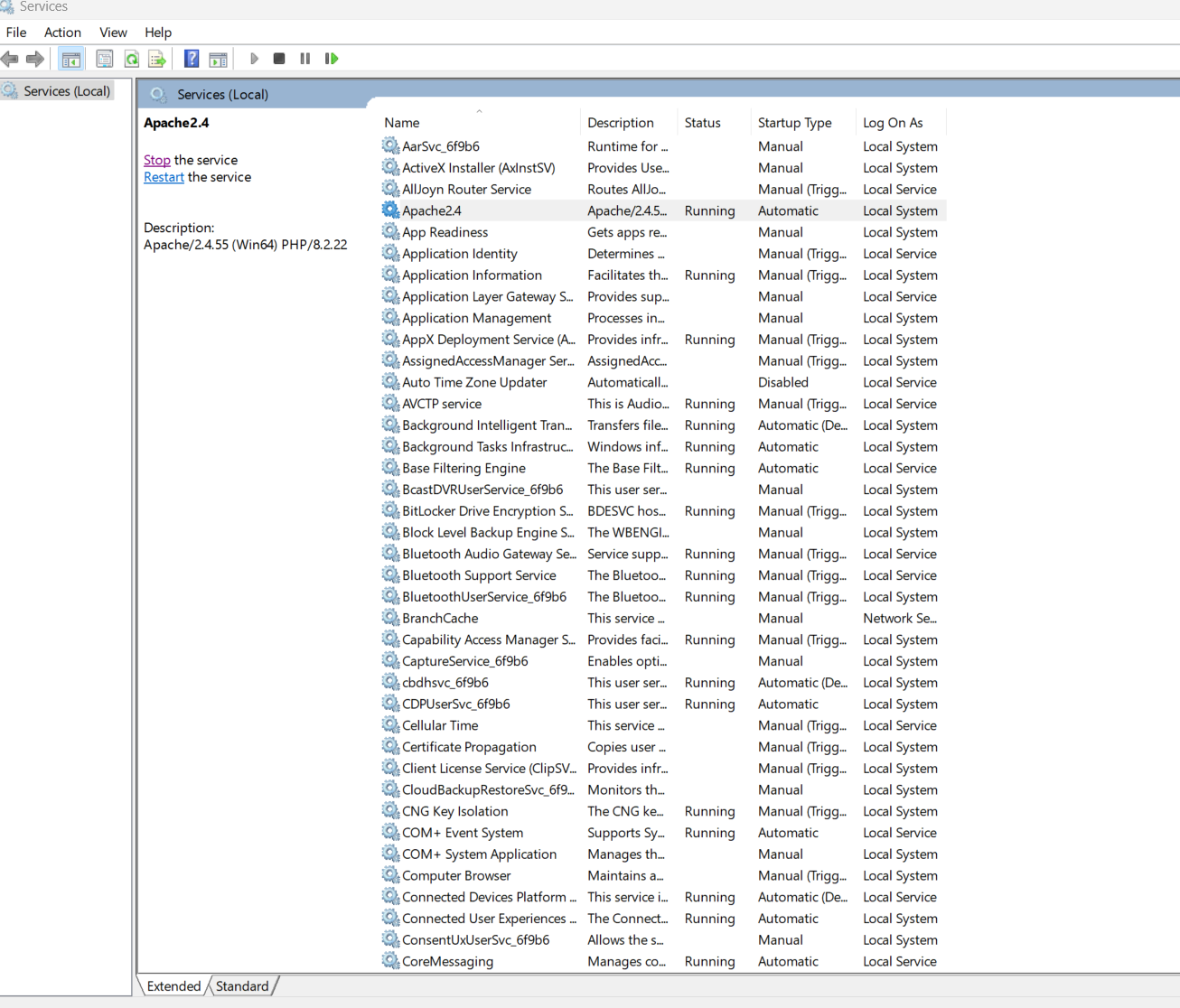
Task: Select Auto Time Zone Updater service
Action: tap(662, 382)
